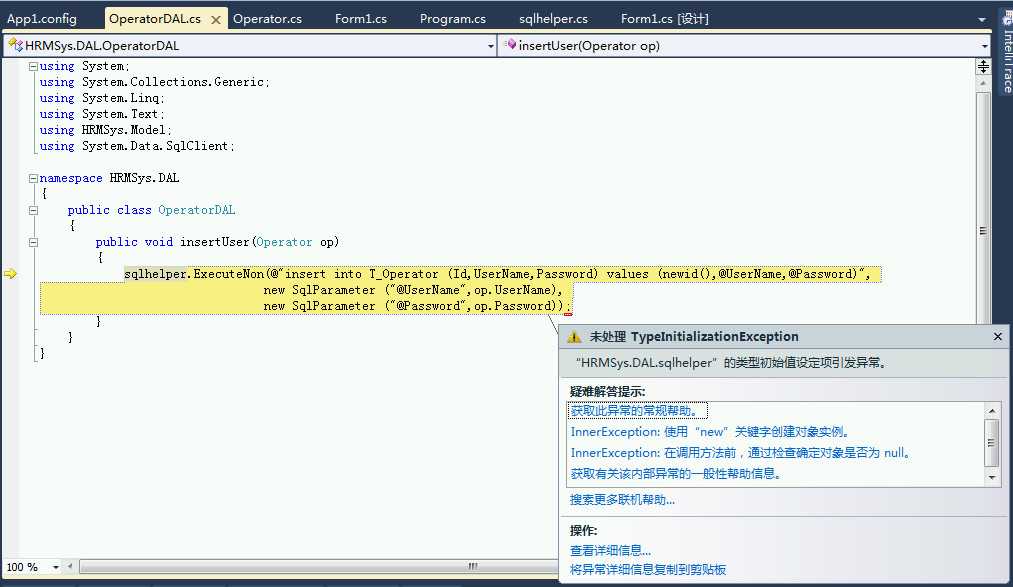
Task: Click the using System.Data.SqlClient line
Action: [x=136, y=146]
